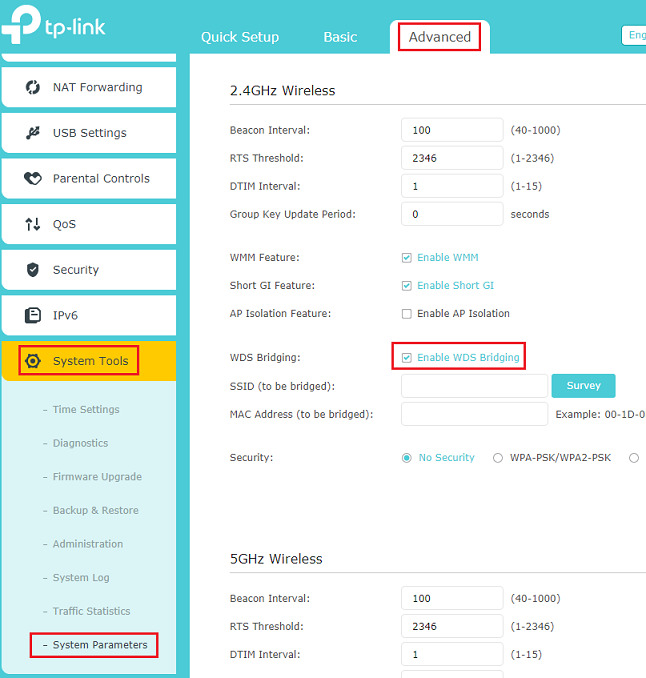
Task: Click the QoS arrows icon
Action: click(x=32, y=224)
